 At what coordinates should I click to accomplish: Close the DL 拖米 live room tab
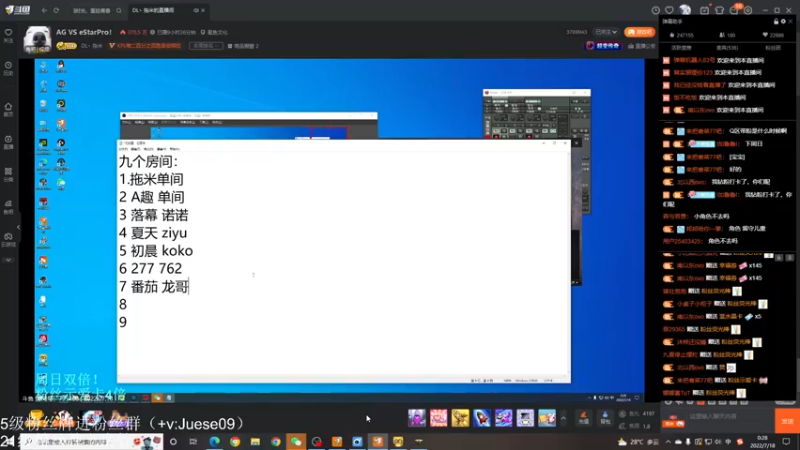203,10
